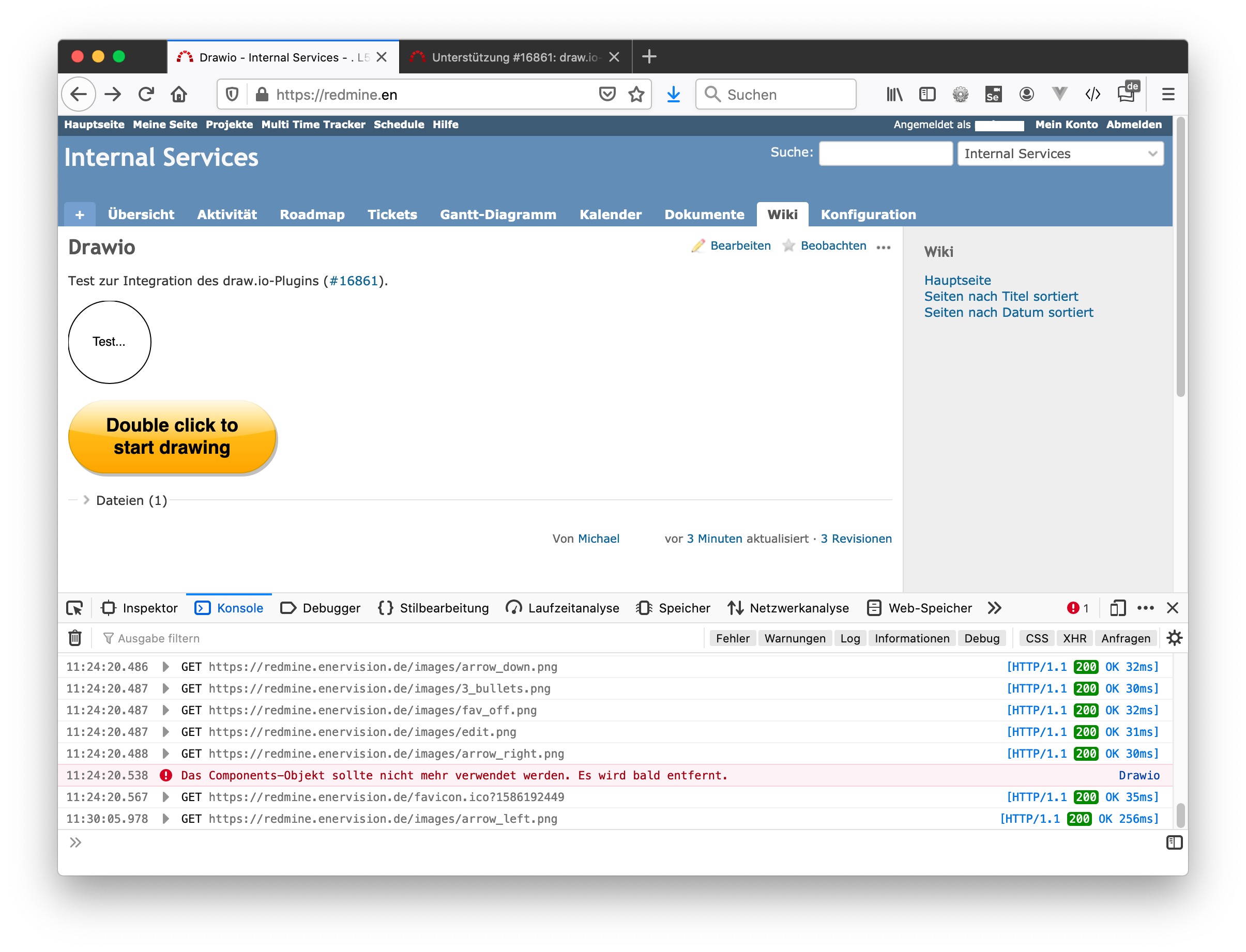Switch to the Konfiguration tab
The height and width of the screenshot is (952, 1246).
coord(869,214)
